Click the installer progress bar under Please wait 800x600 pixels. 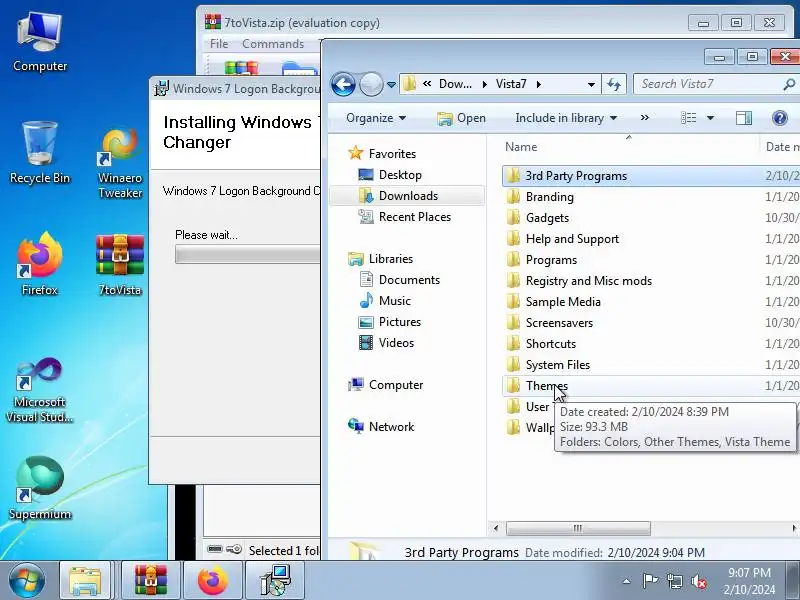(x=247, y=254)
